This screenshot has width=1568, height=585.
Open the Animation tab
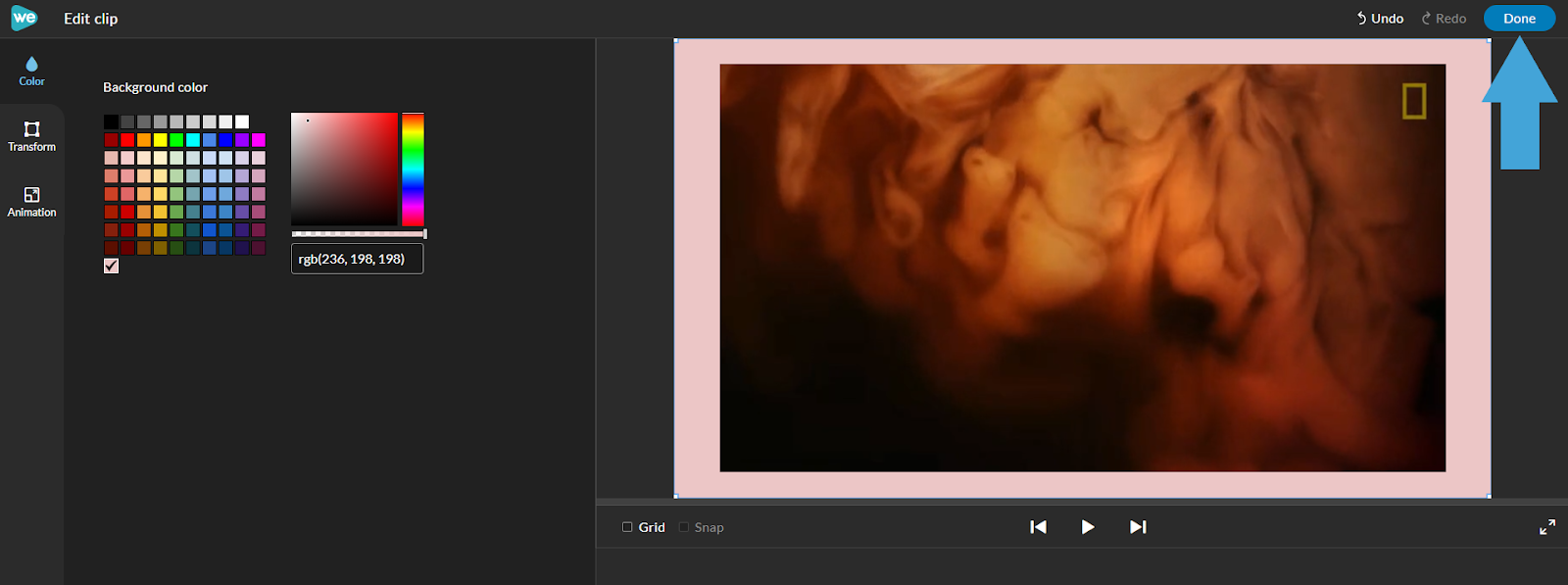(x=31, y=202)
